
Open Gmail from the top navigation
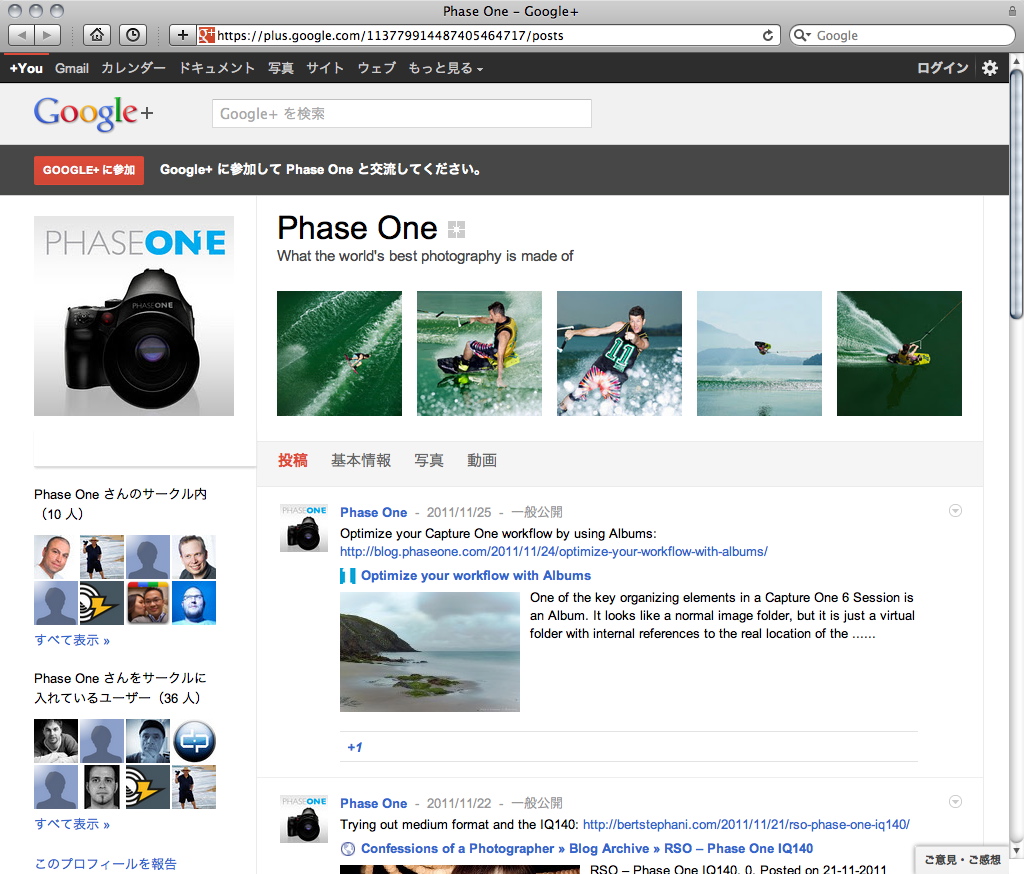71,67
